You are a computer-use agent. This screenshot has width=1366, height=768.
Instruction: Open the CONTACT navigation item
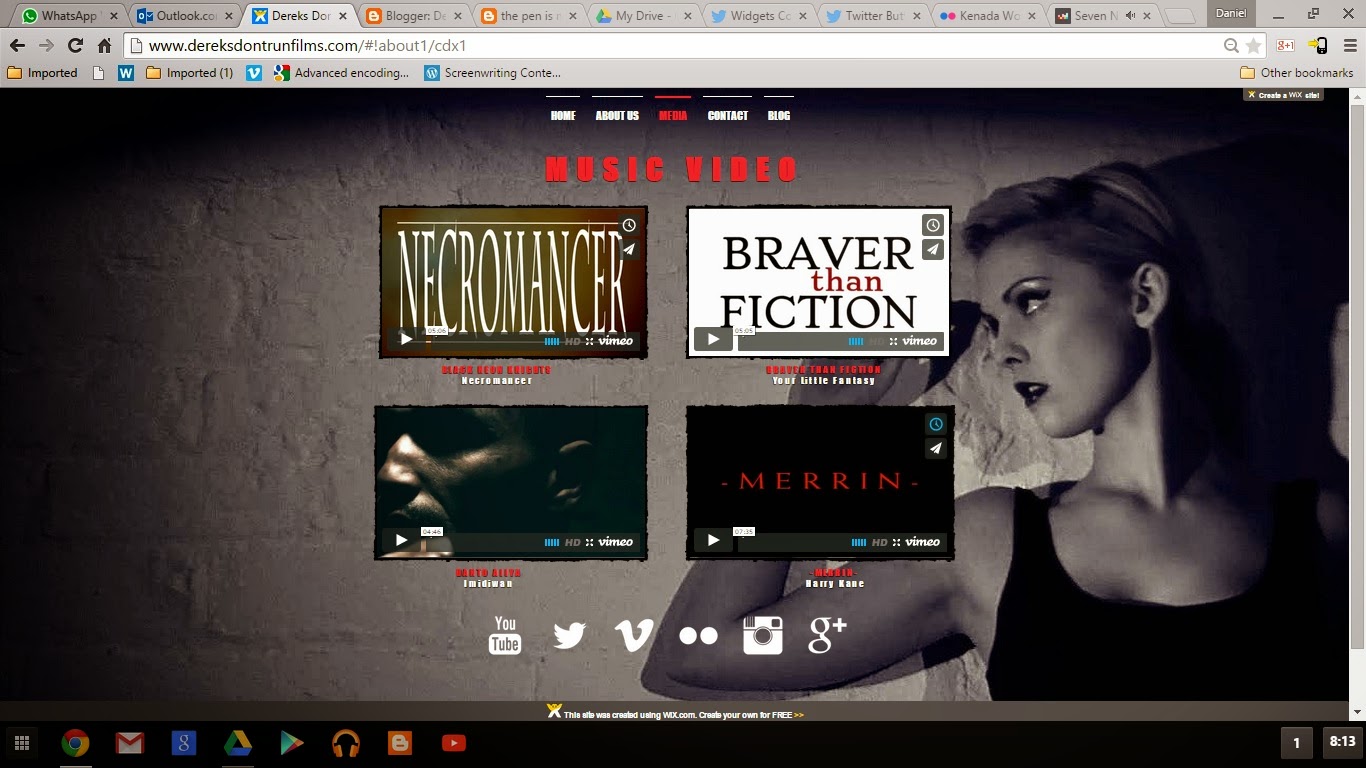pyautogui.click(x=728, y=116)
